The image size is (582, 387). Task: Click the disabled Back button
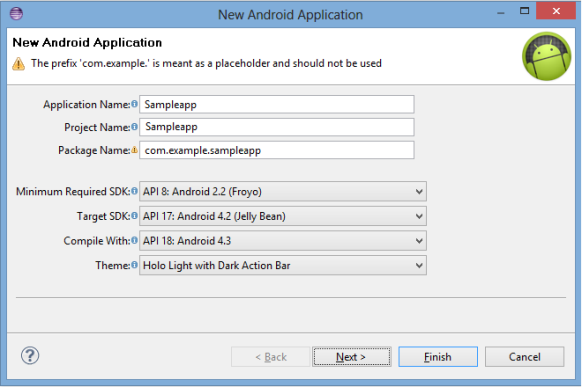pos(271,357)
